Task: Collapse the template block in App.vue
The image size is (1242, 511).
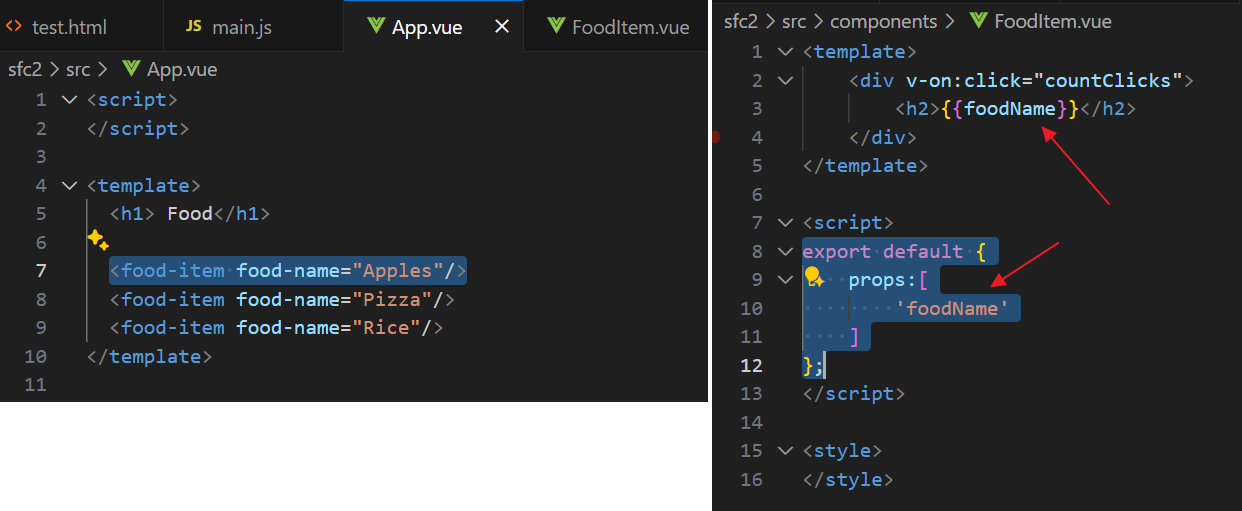Action: click(68, 186)
